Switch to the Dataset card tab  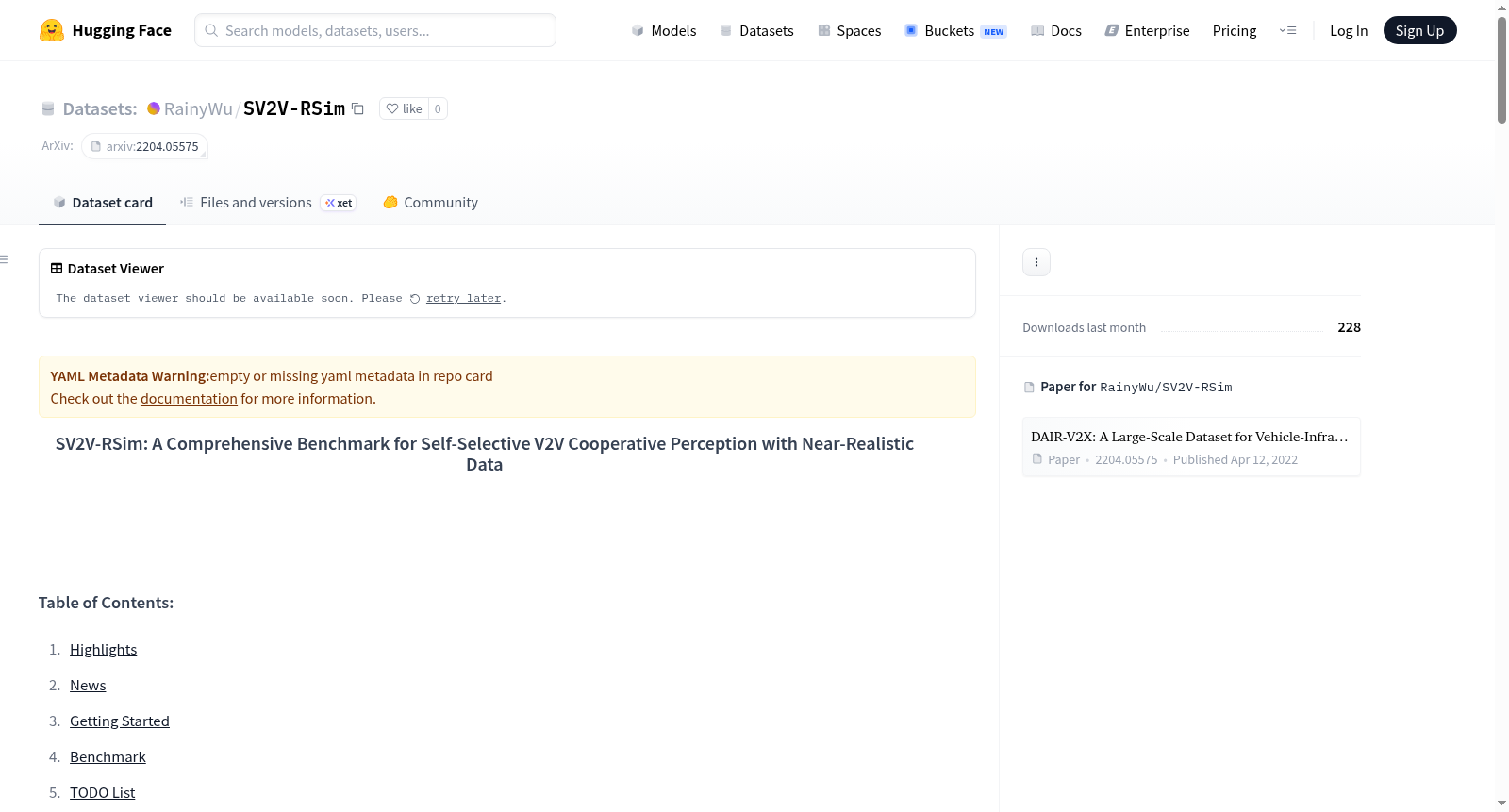pos(102,203)
